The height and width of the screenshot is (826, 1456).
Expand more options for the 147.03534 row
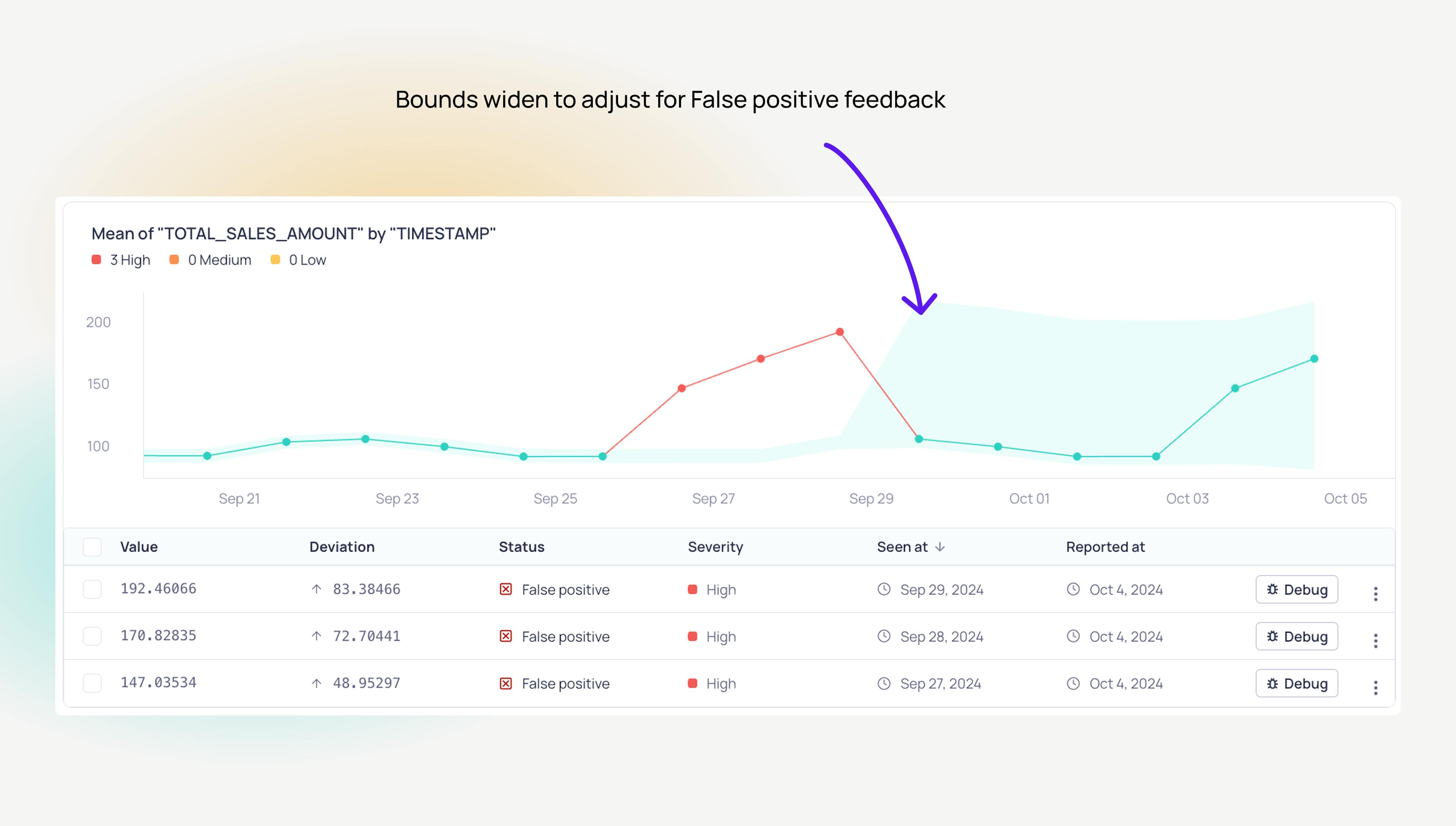click(x=1375, y=688)
